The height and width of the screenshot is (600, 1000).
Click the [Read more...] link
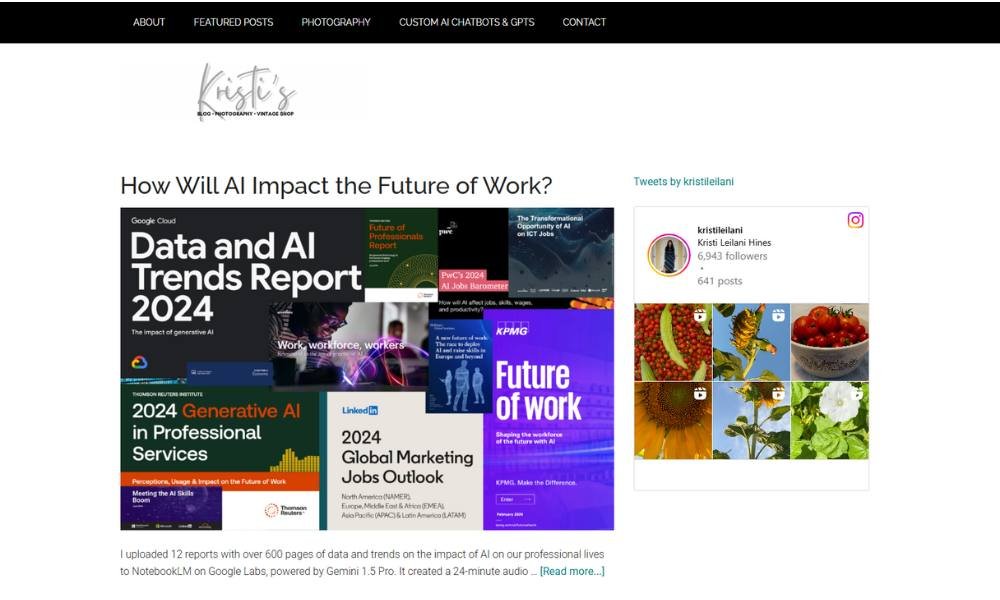point(572,571)
